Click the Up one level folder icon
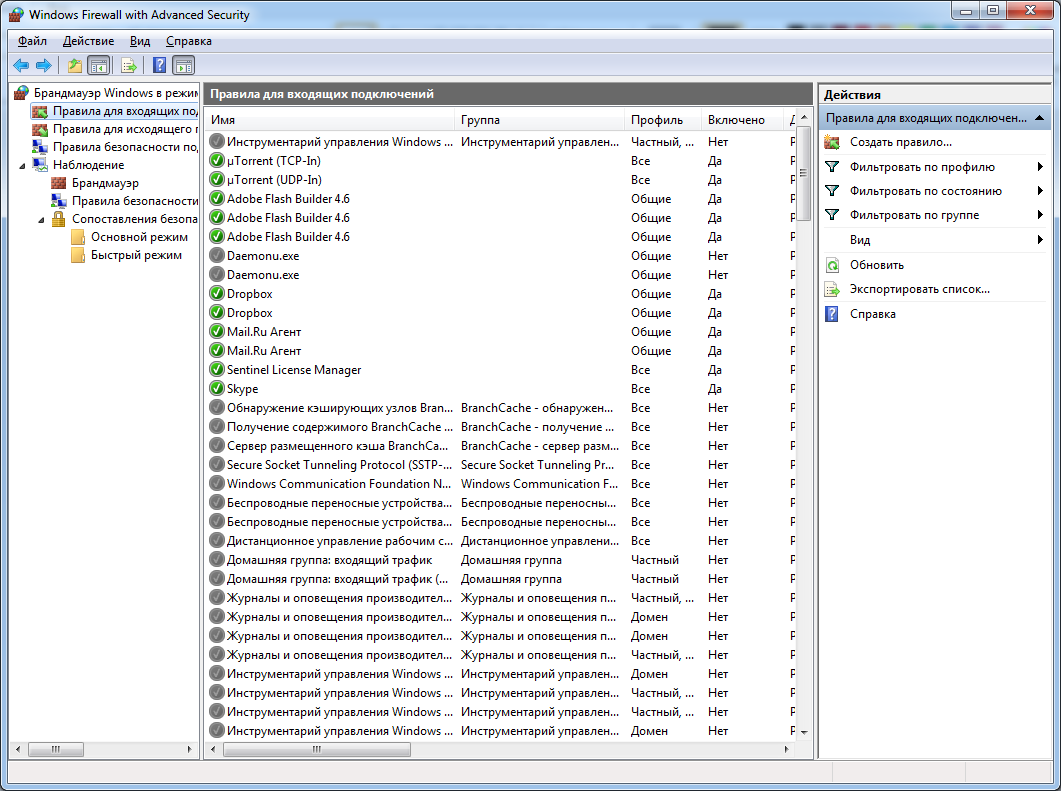Viewport: 1061px width, 791px height. [x=74, y=66]
